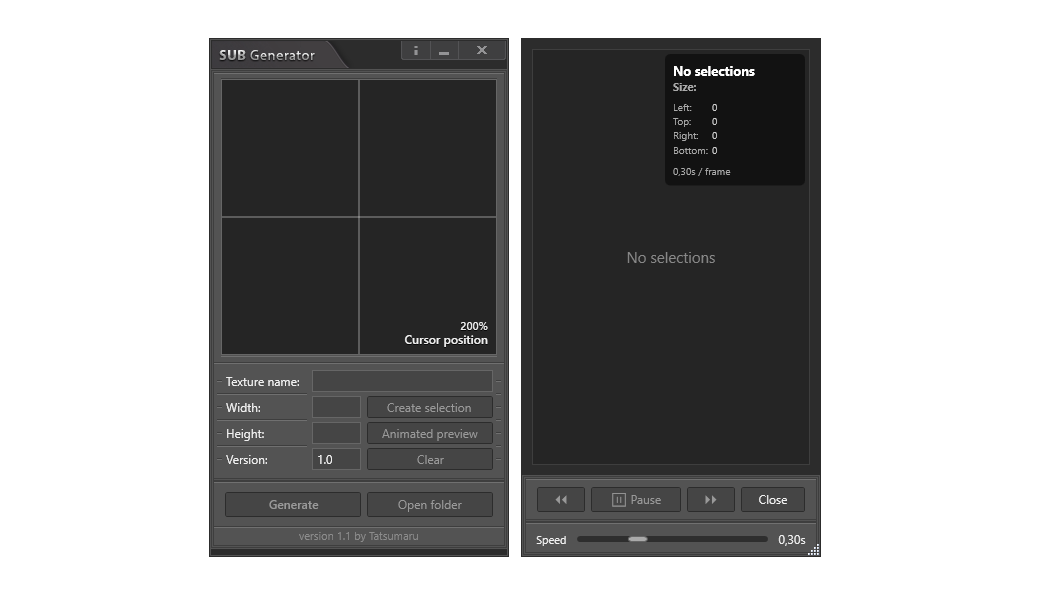This screenshot has height=613, width=1043.
Task: Open the Animated preview
Action: 429,433
